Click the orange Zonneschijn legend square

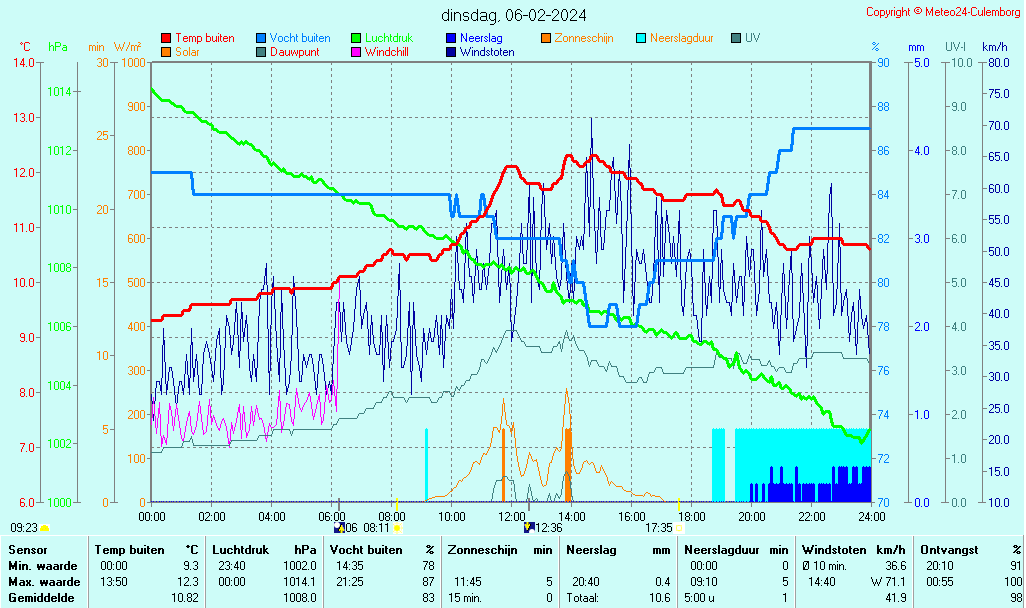pyautogui.click(x=546, y=38)
